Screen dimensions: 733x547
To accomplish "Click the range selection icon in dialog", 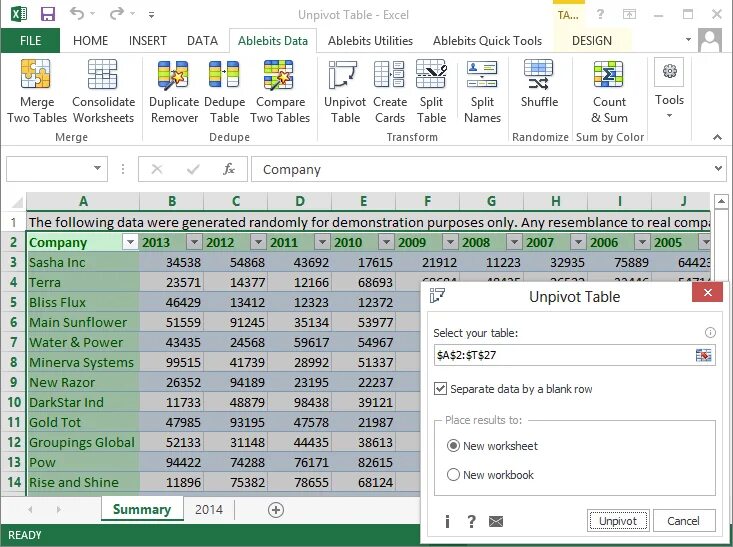I will (703, 355).
